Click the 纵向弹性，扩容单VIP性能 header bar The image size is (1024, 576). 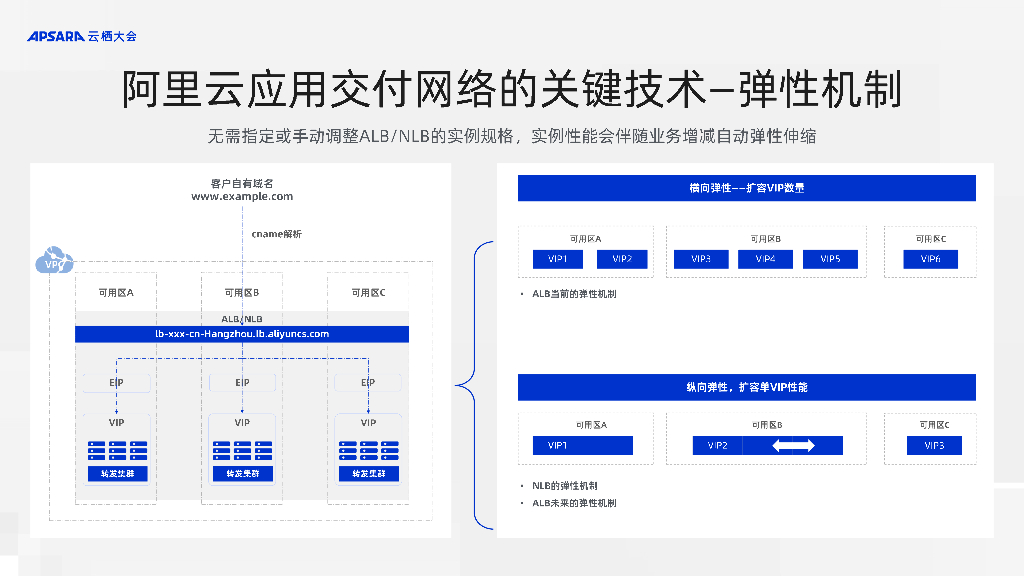point(746,387)
